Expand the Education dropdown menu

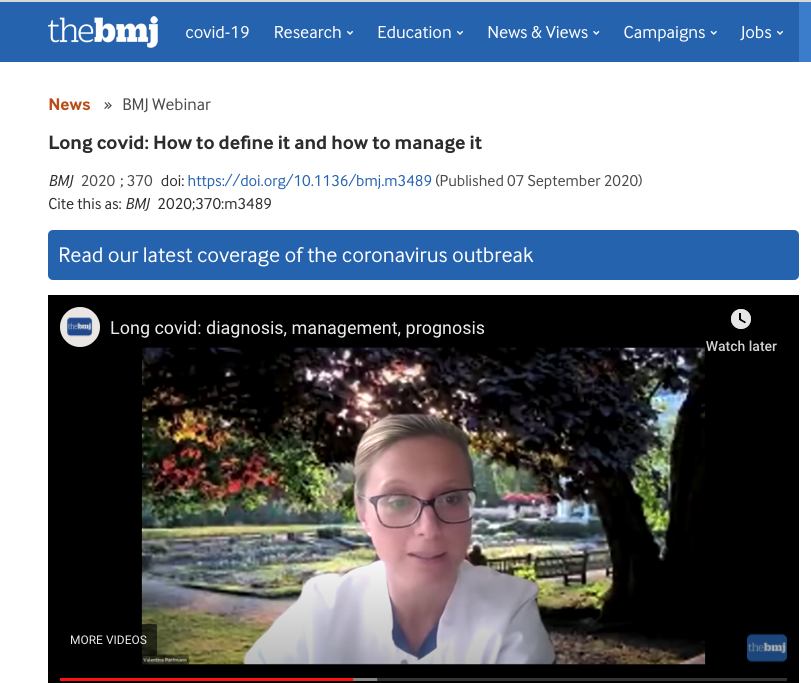tap(420, 32)
